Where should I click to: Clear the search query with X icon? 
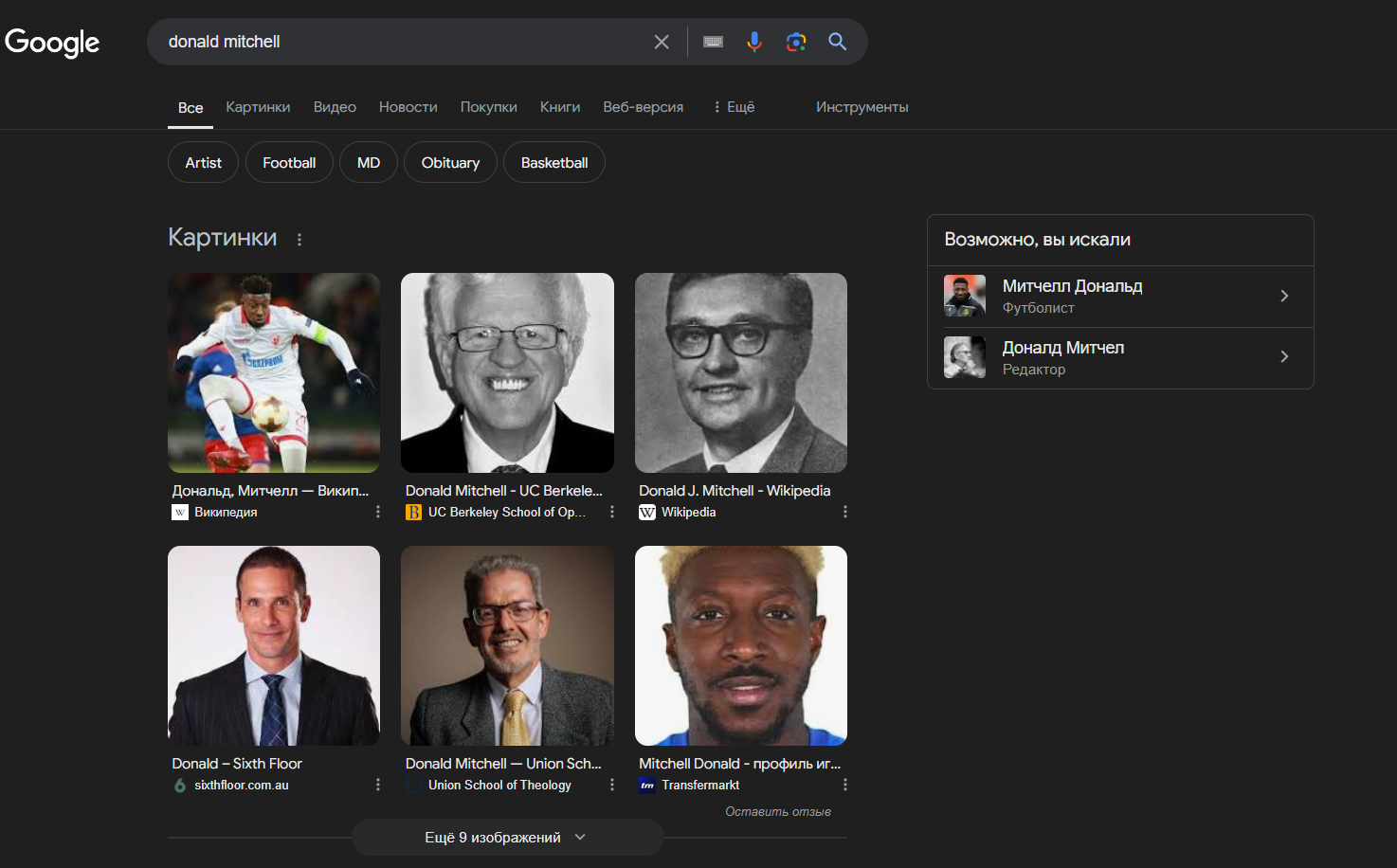tap(662, 42)
